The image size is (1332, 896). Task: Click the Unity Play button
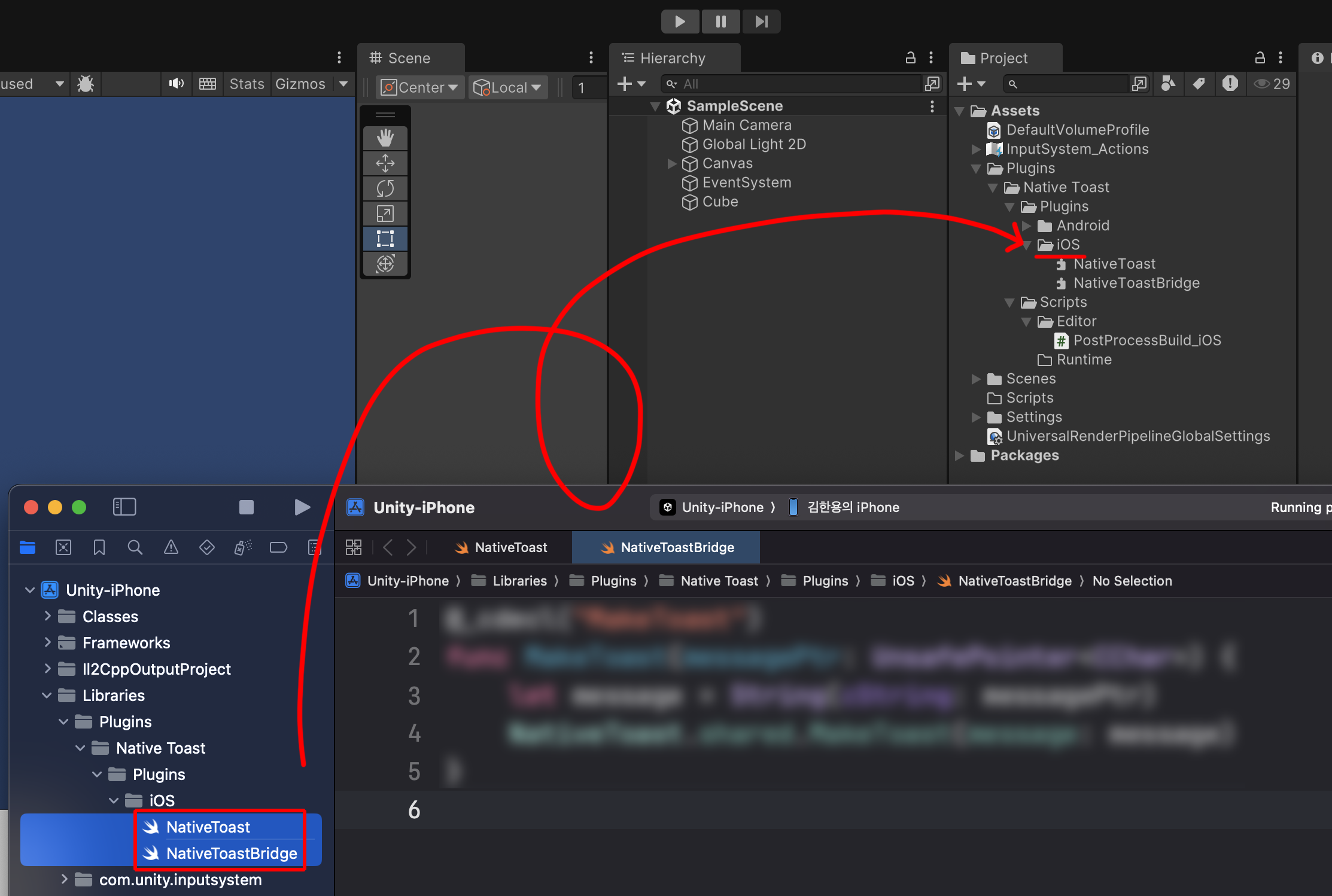[x=680, y=22]
